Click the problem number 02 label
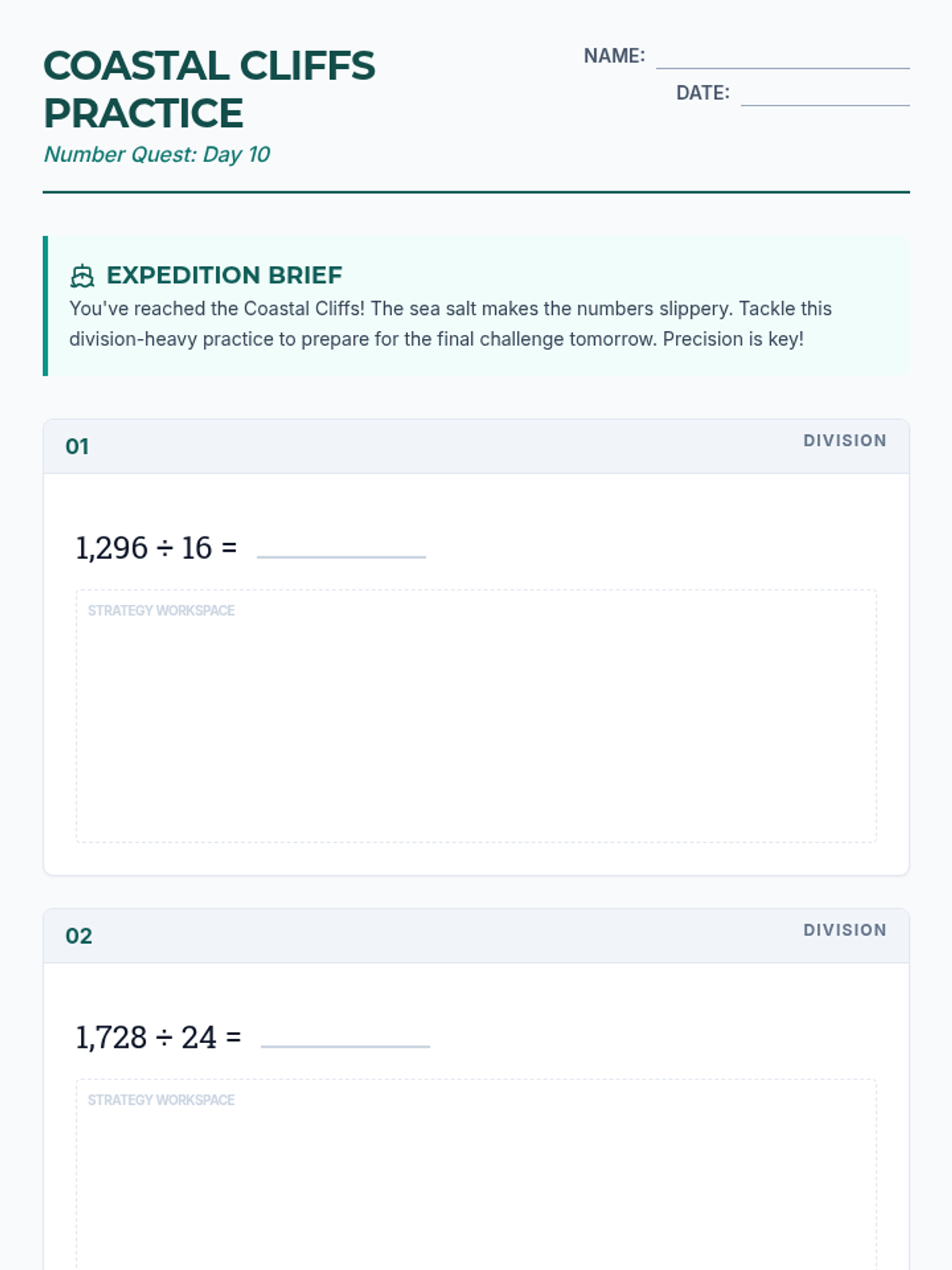The height and width of the screenshot is (1270, 952). tap(79, 936)
